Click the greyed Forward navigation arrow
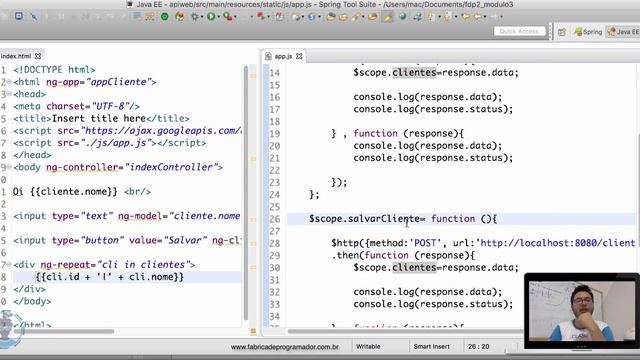The height and width of the screenshot is (360, 640). [494, 17]
